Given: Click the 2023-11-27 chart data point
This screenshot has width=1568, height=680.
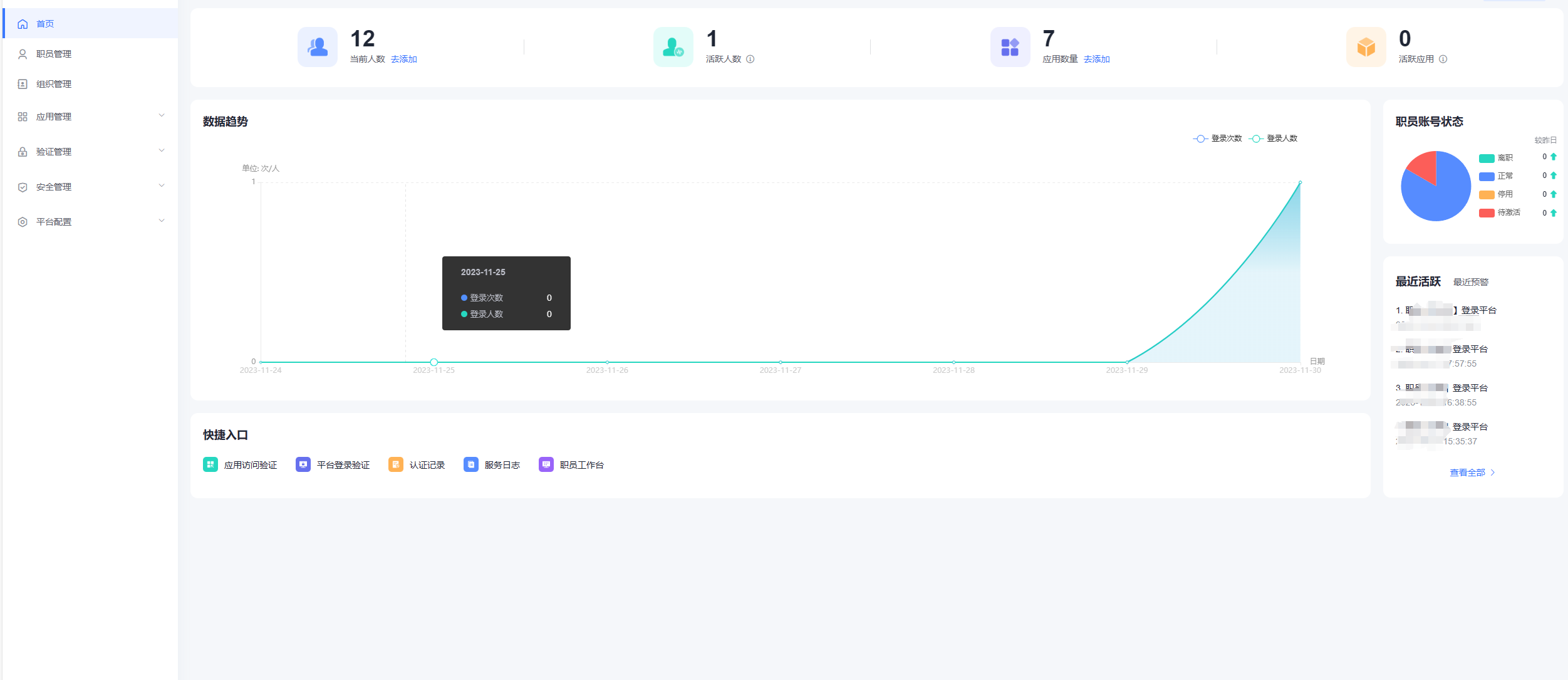Looking at the screenshot, I should click(x=781, y=362).
